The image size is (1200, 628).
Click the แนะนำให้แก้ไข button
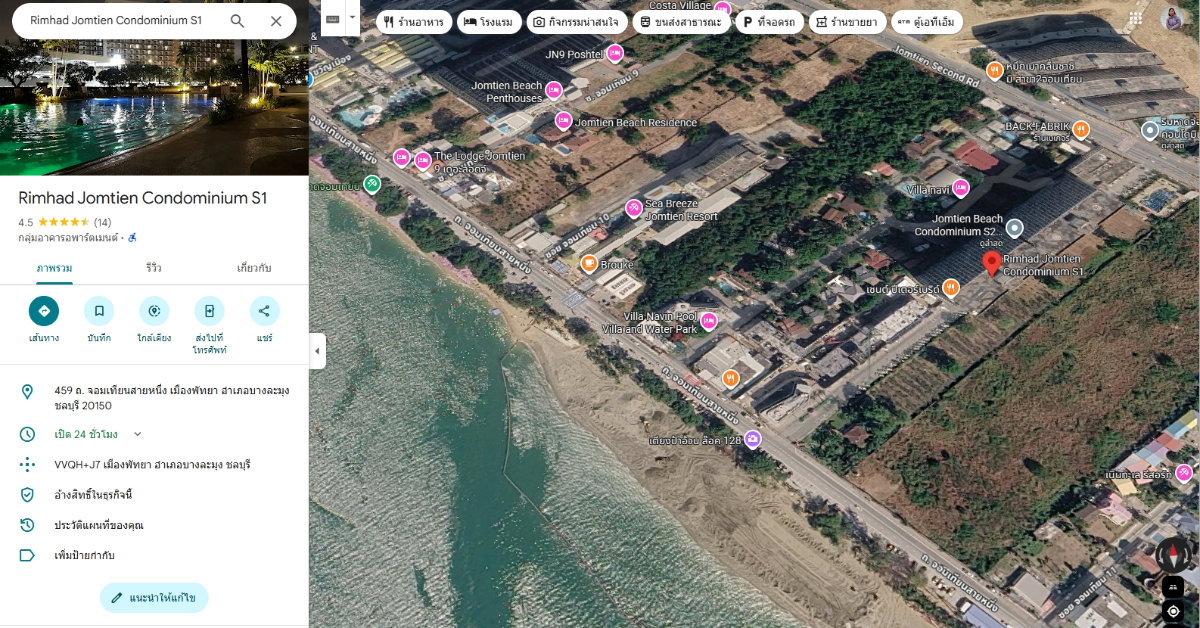pos(154,598)
